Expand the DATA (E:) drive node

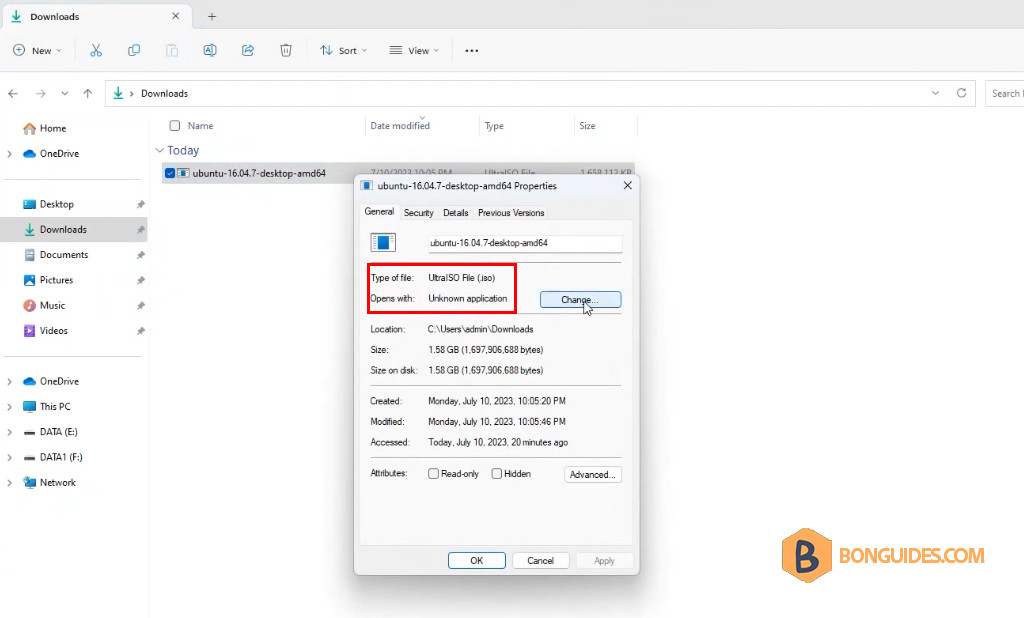tap(9, 432)
